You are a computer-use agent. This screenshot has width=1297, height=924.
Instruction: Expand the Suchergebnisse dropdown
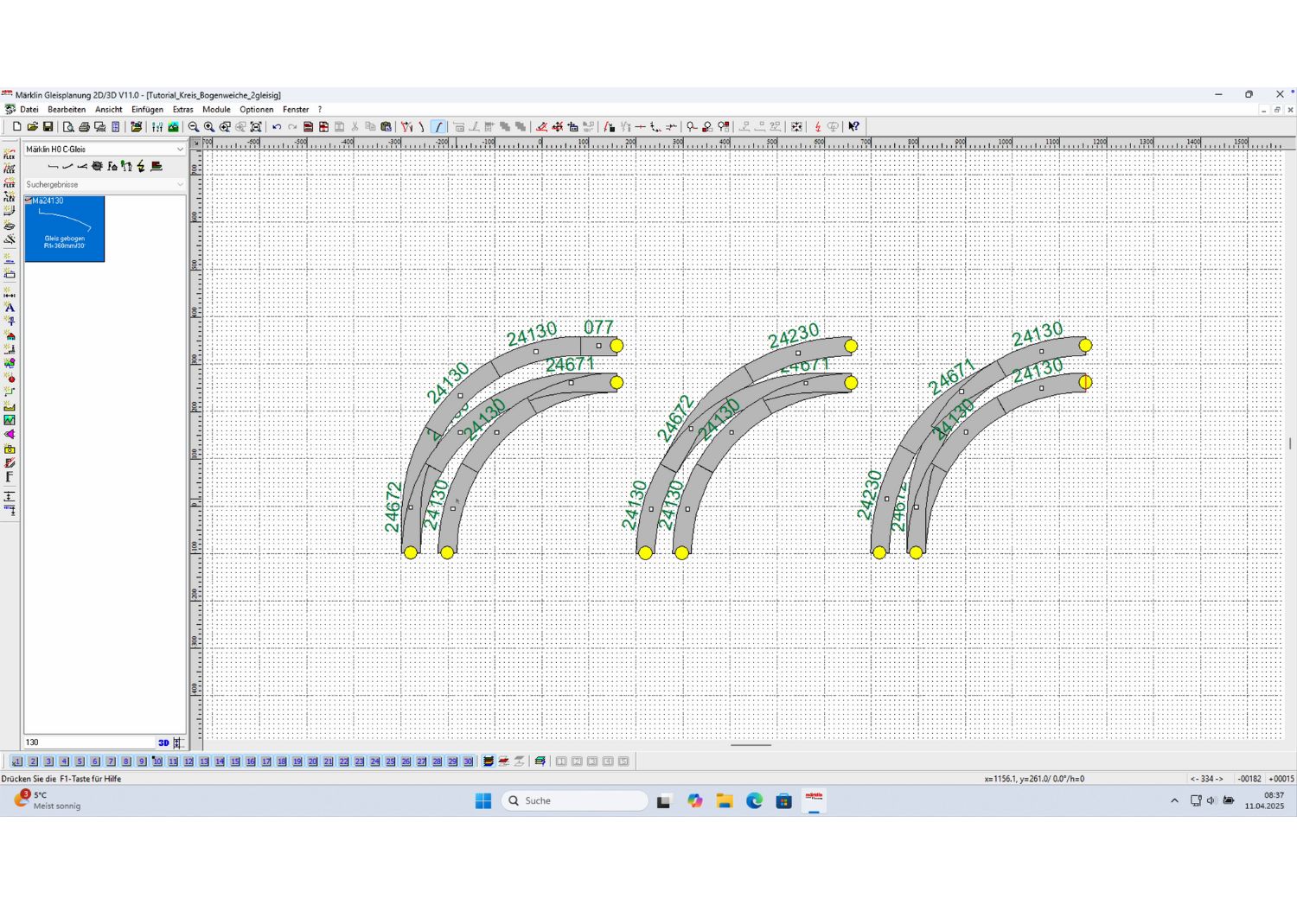[104, 184]
